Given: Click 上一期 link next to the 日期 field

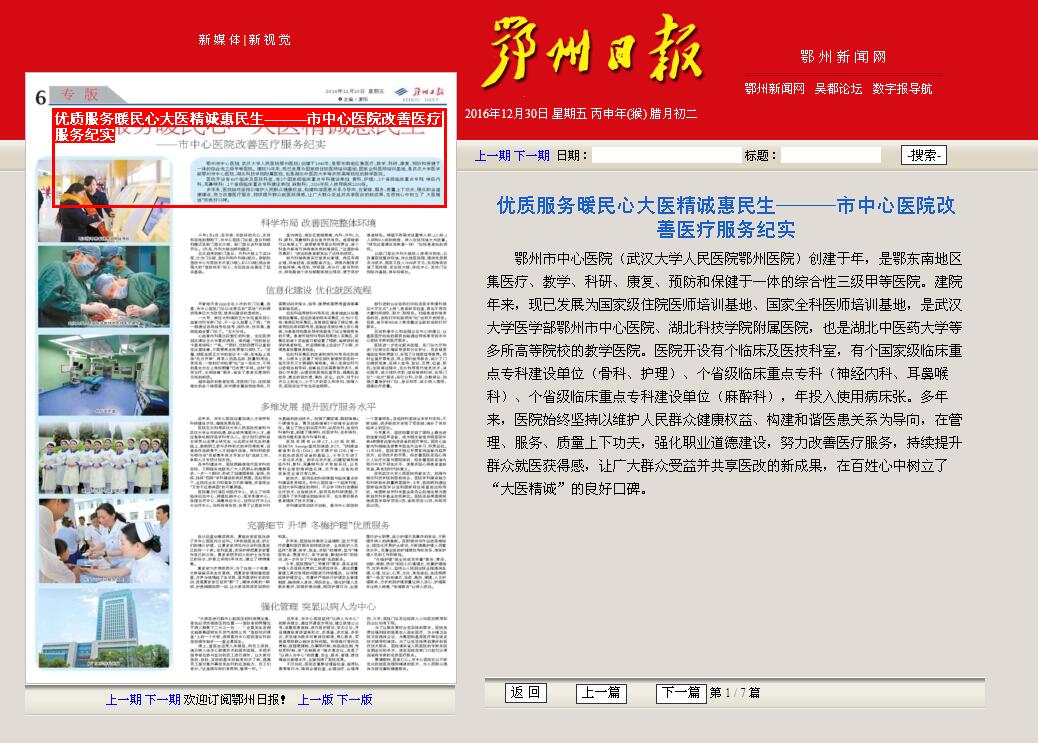Looking at the screenshot, I should click(x=493, y=156).
